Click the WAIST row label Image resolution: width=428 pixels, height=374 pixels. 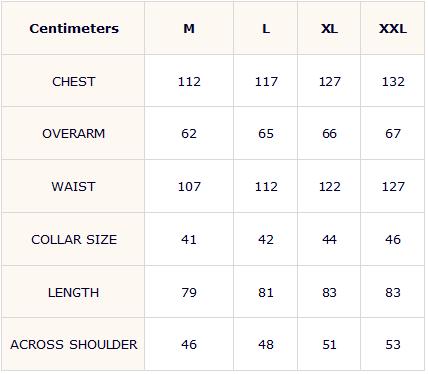pos(74,187)
